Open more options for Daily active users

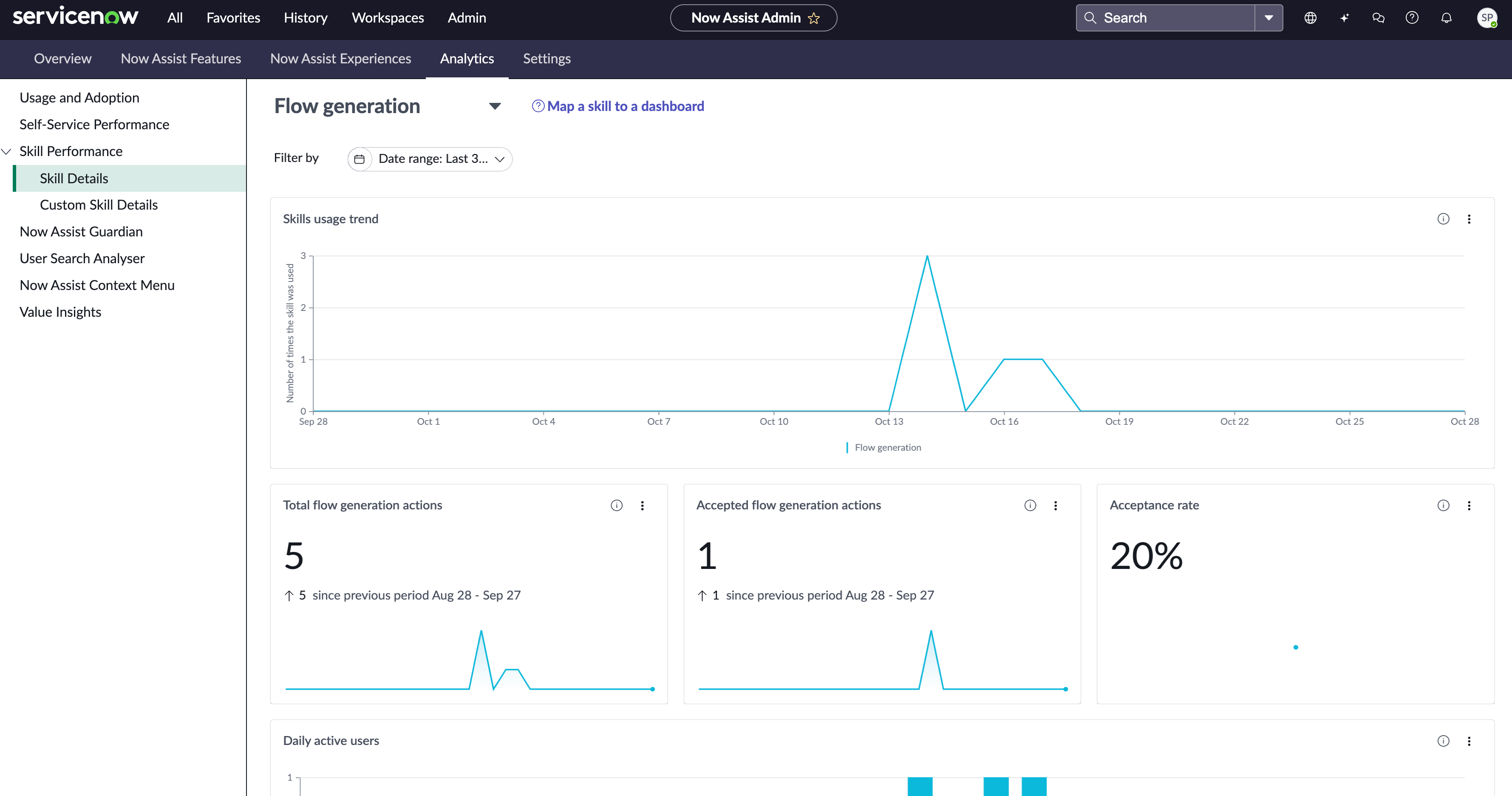[x=1469, y=741]
